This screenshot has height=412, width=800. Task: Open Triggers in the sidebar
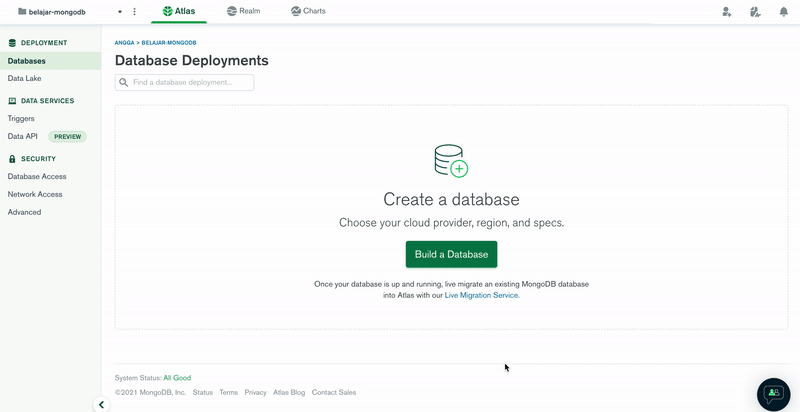[x=21, y=118]
